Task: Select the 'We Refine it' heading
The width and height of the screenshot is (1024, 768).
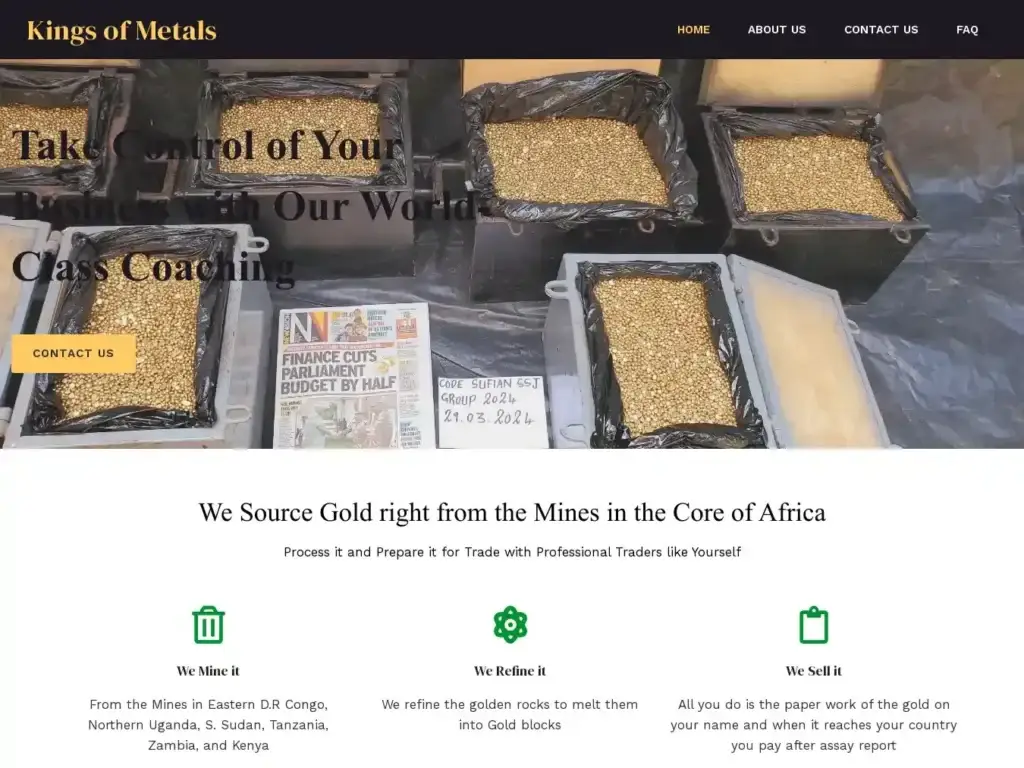Action: [510, 671]
